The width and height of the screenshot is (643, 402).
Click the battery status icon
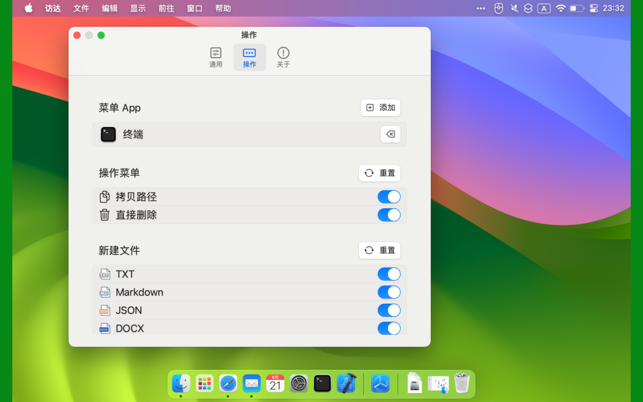pyautogui.click(x=577, y=8)
